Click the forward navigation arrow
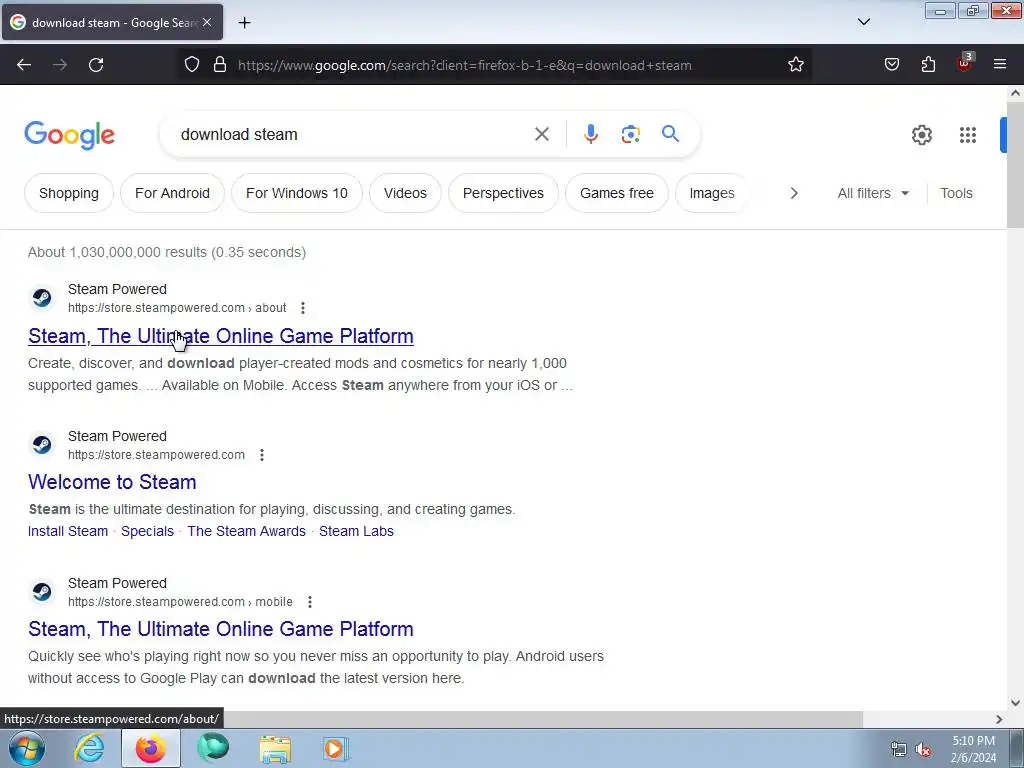 pos(60,65)
